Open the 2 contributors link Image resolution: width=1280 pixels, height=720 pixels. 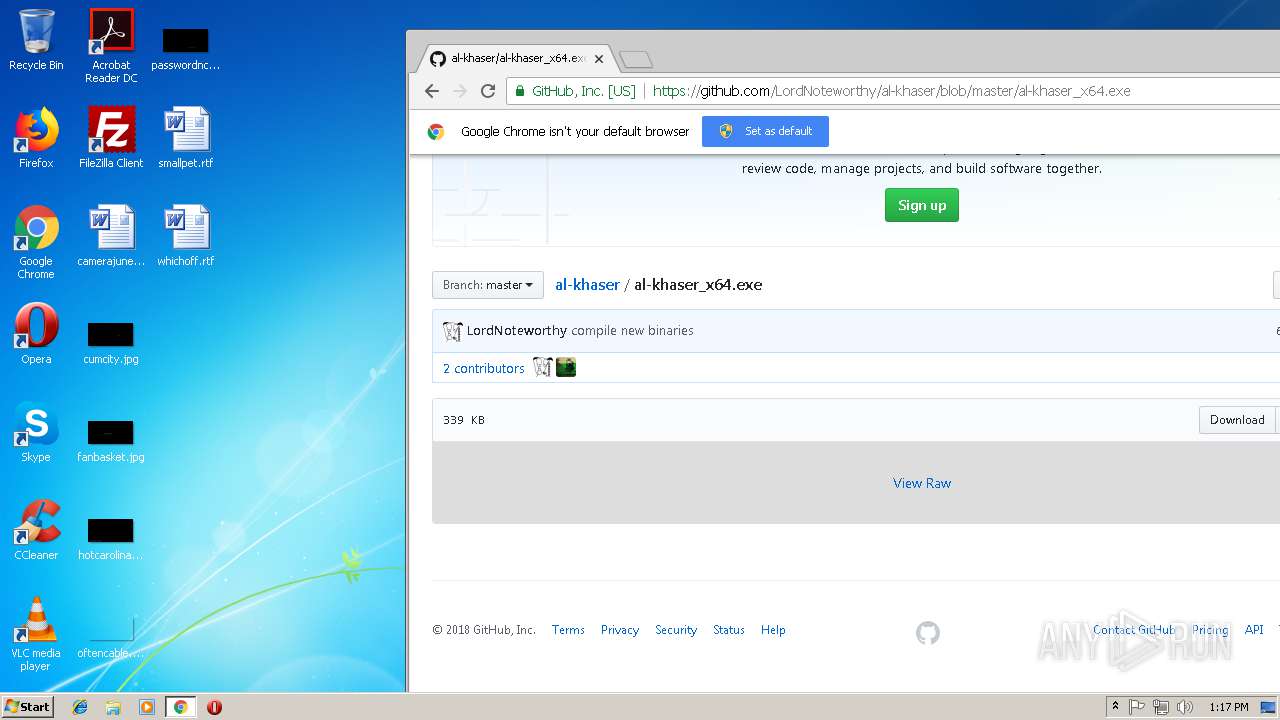(484, 368)
